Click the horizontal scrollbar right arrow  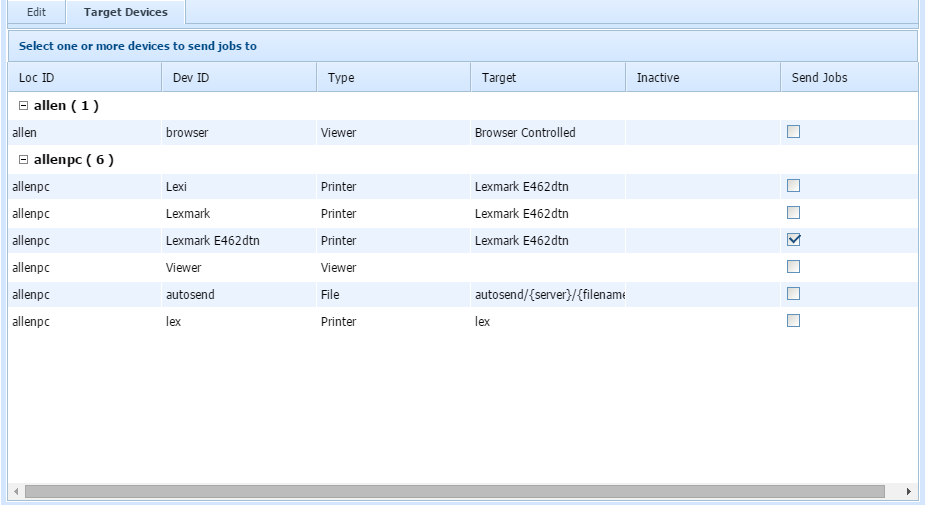[908, 492]
